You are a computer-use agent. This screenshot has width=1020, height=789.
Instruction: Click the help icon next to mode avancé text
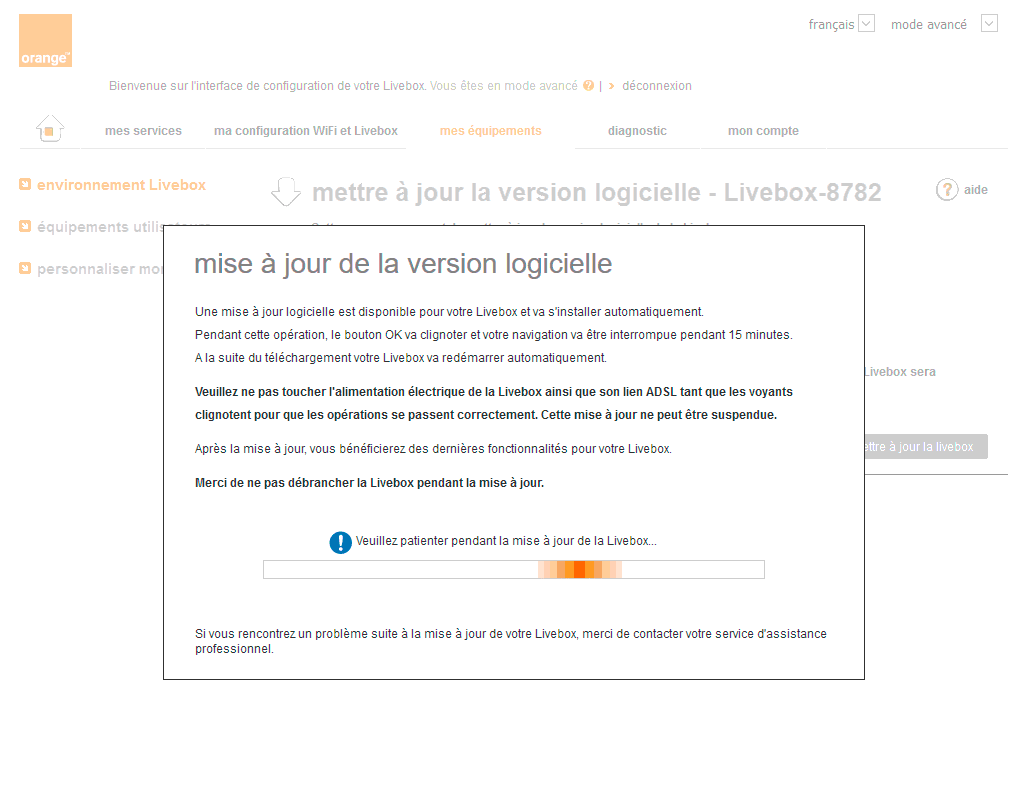point(588,86)
